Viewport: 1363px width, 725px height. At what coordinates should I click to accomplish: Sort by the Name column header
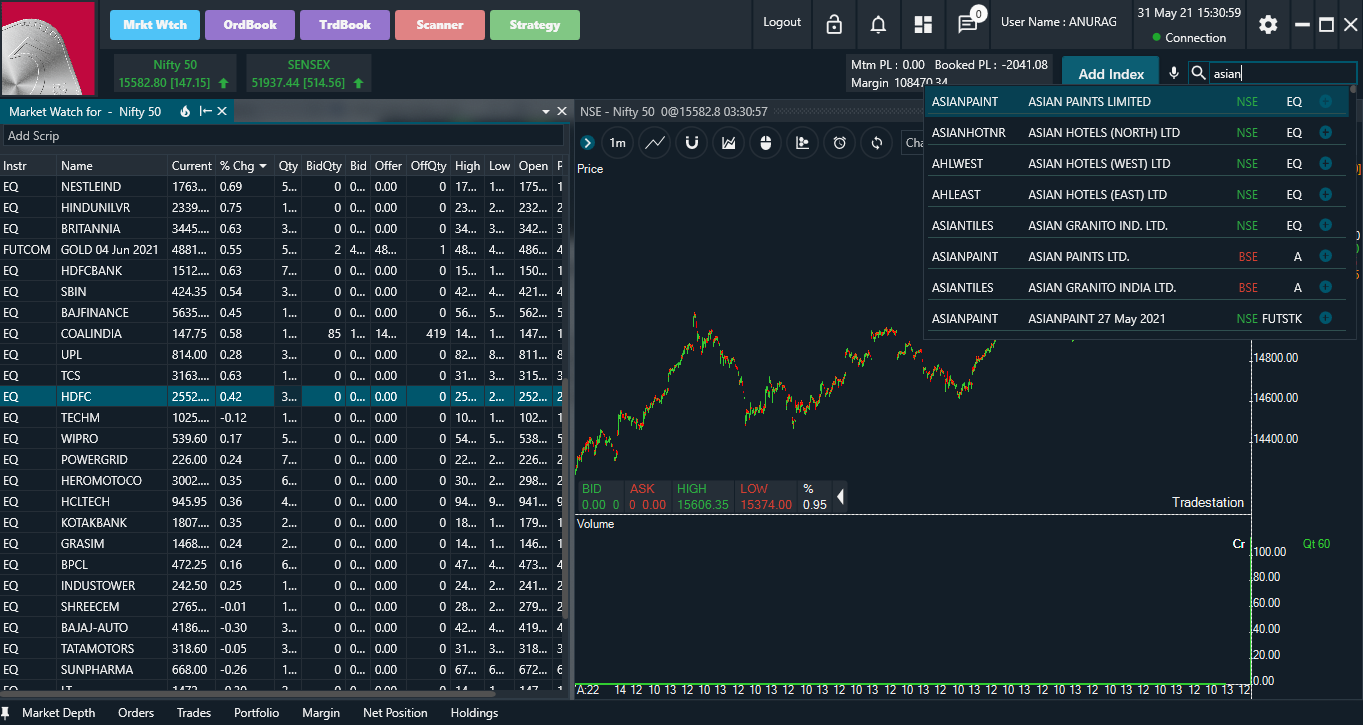(x=112, y=166)
